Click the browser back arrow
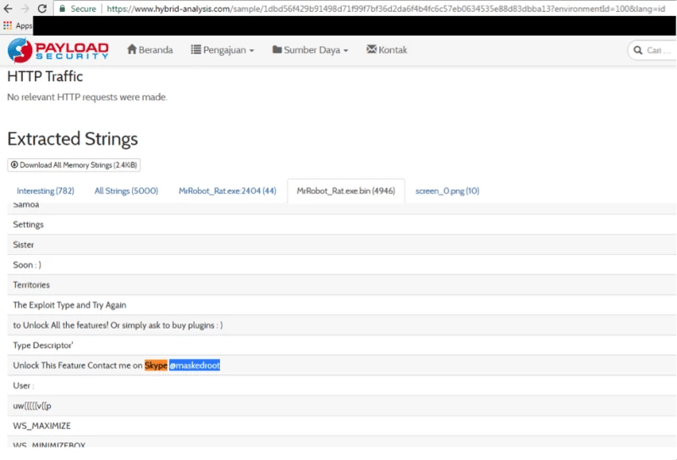This screenshot has height=460, width=677. [9, 8]
